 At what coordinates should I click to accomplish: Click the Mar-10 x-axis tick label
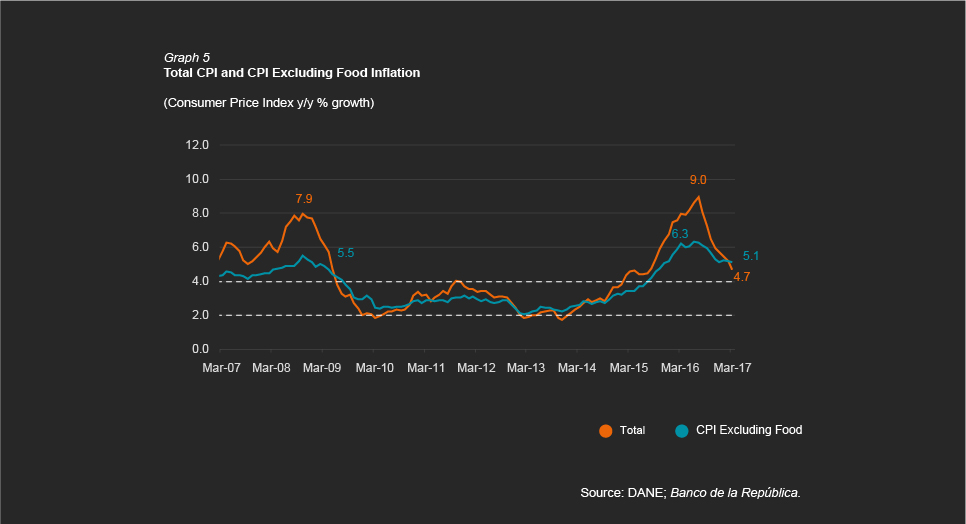point(374,368)
